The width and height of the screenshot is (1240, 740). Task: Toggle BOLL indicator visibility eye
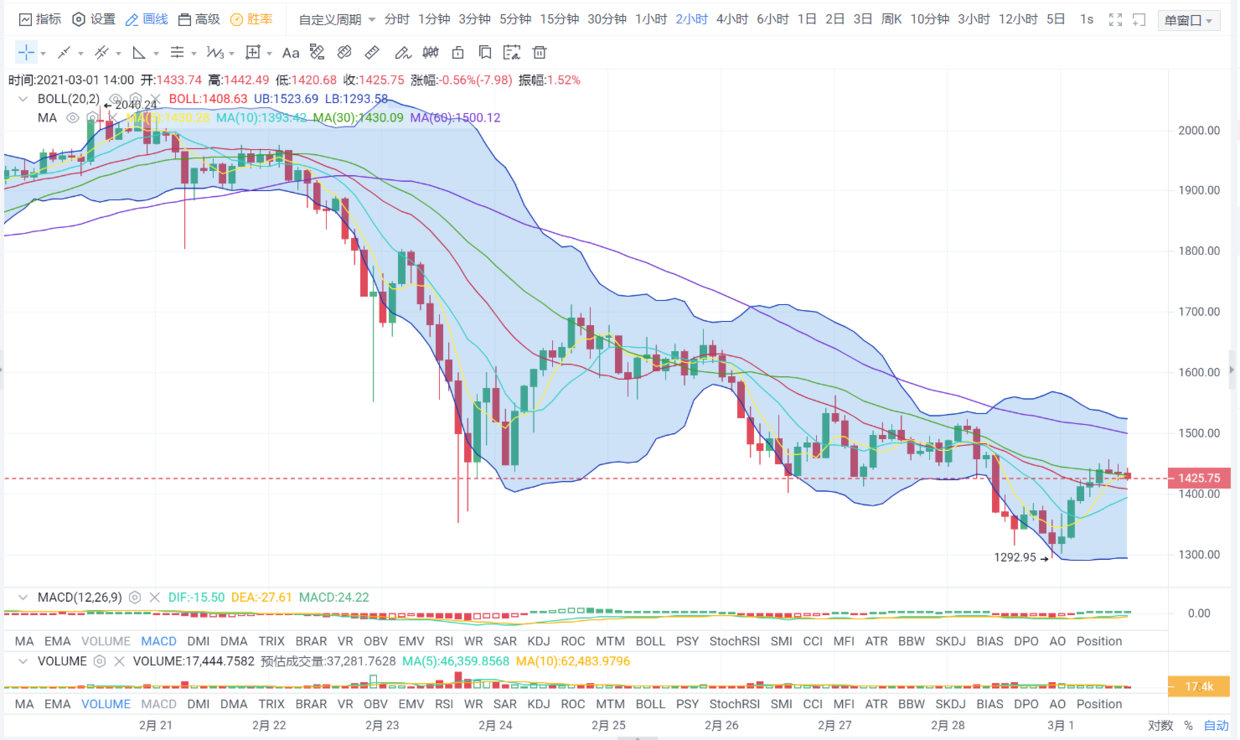[x=115, y=99]
